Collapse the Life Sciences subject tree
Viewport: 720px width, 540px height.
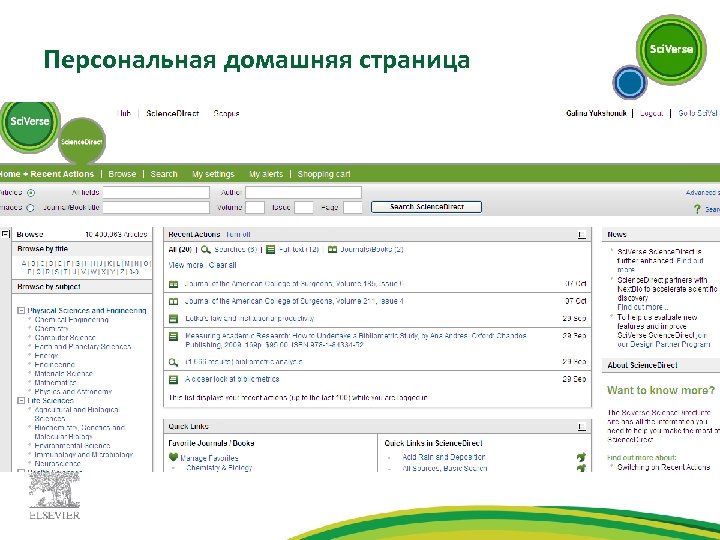[21, 400]
